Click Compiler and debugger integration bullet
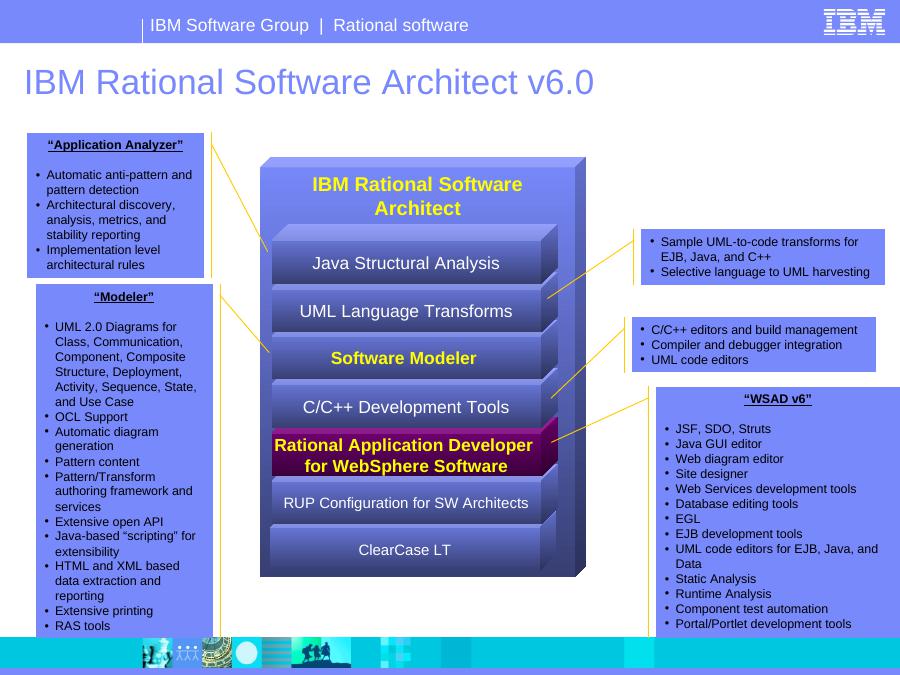 pos(746,344)
